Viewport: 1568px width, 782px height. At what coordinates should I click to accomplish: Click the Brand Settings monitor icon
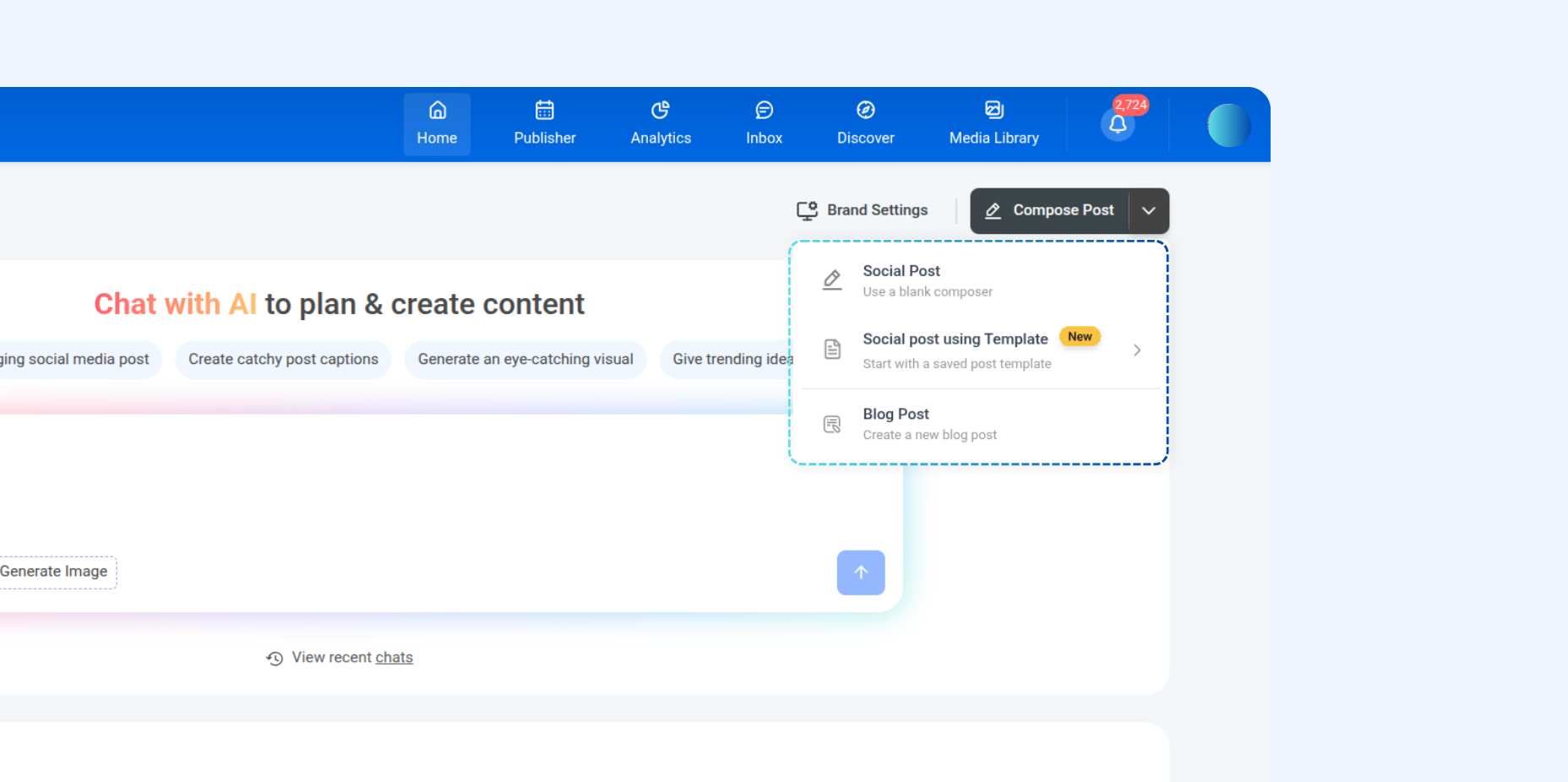807,210
